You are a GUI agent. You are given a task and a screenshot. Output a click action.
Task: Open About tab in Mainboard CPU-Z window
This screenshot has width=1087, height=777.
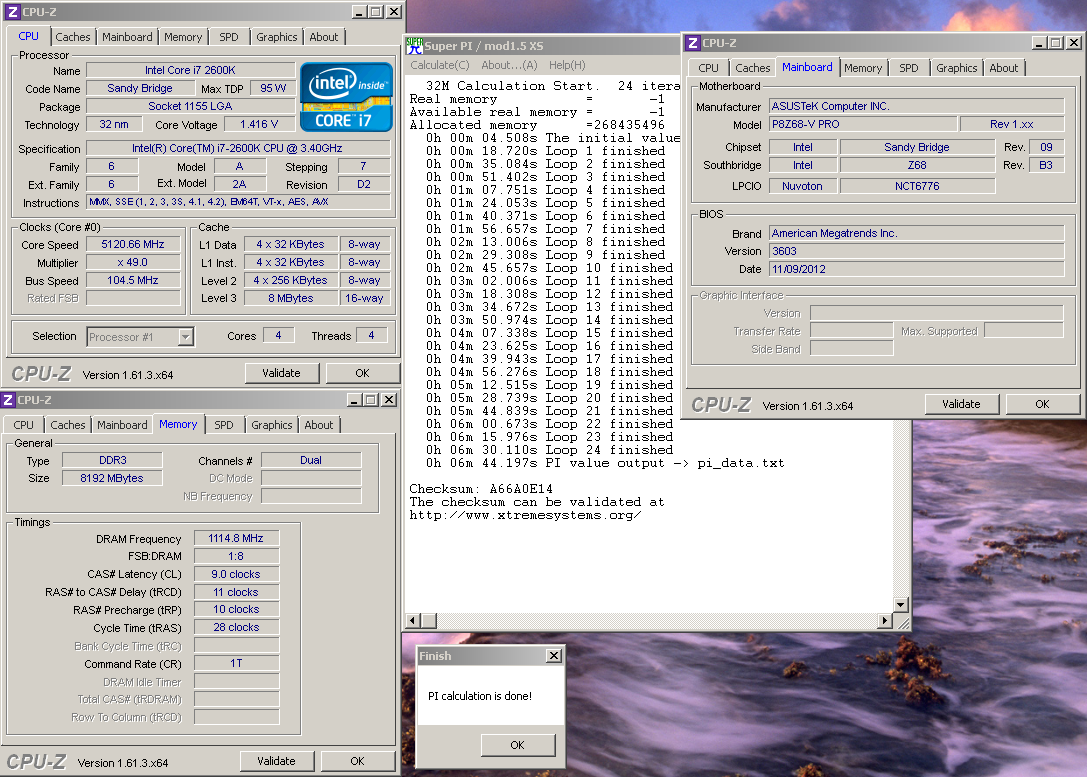pyautogui.click(x=1004, y=68)
